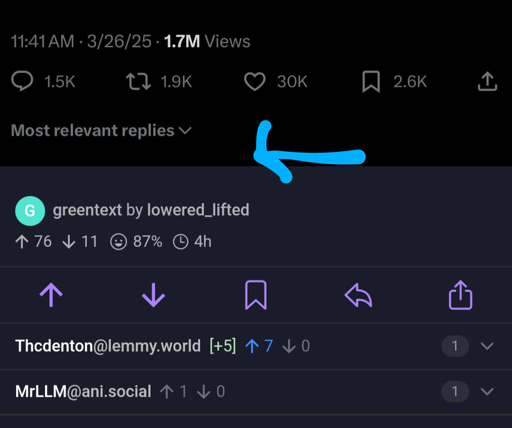Open MrLLM@ani.social user profile
This screenshot has height=428, width=512.
83,391
